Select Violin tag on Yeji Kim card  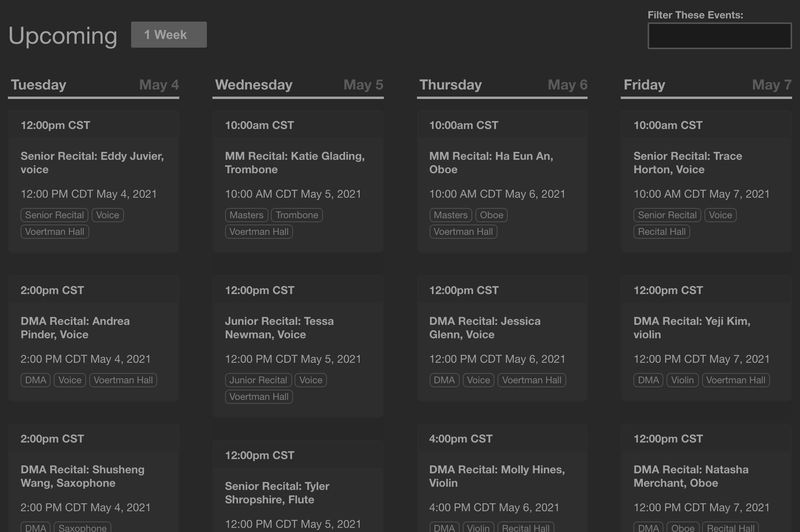(x=683, y=380)
